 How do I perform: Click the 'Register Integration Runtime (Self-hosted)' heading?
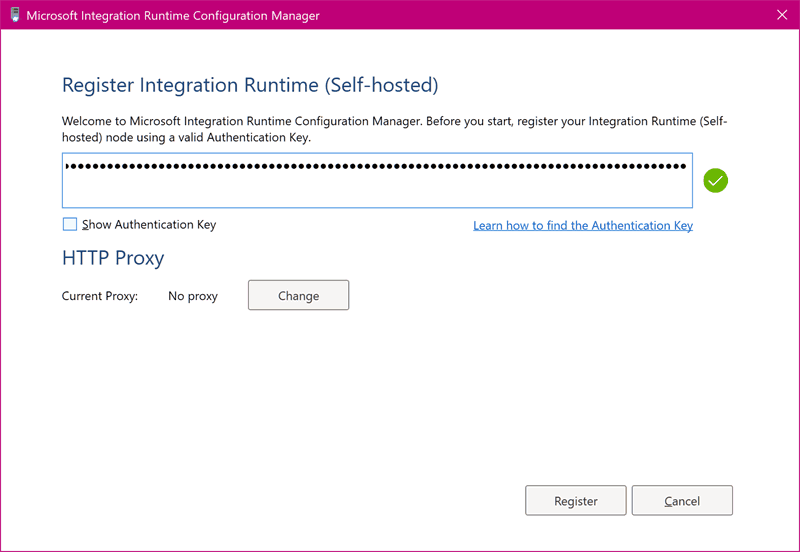point(250,85)
